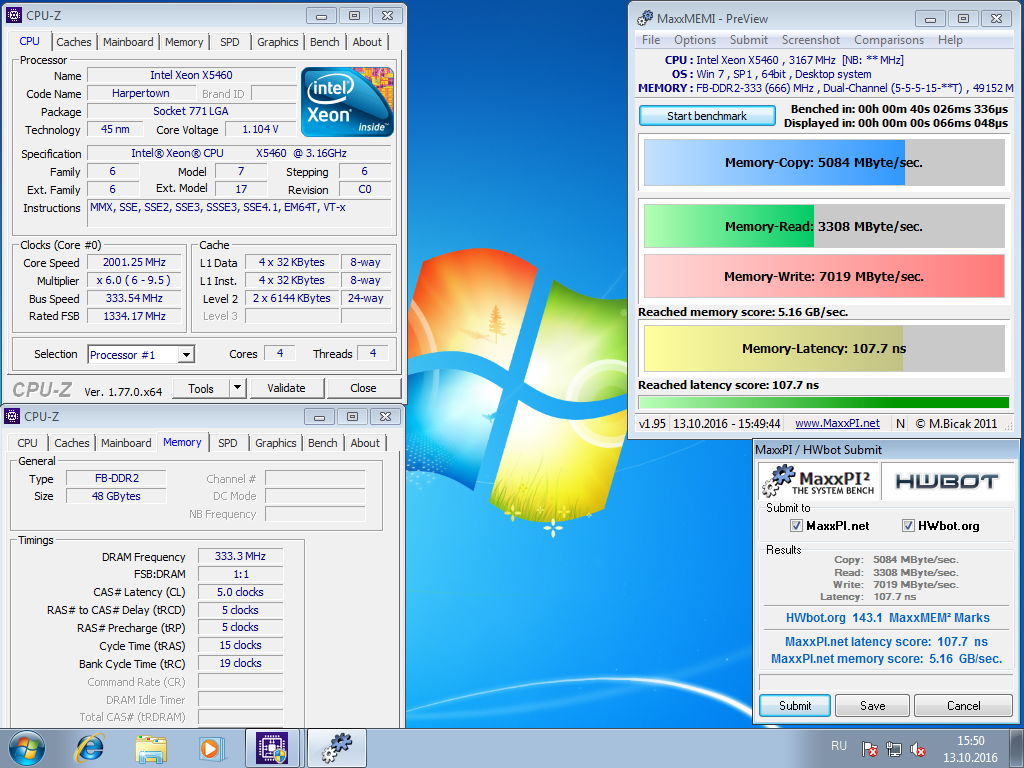Expand the Tools dropdown arrow
This screenshot has height=768, width=1024.
point(238,388)
